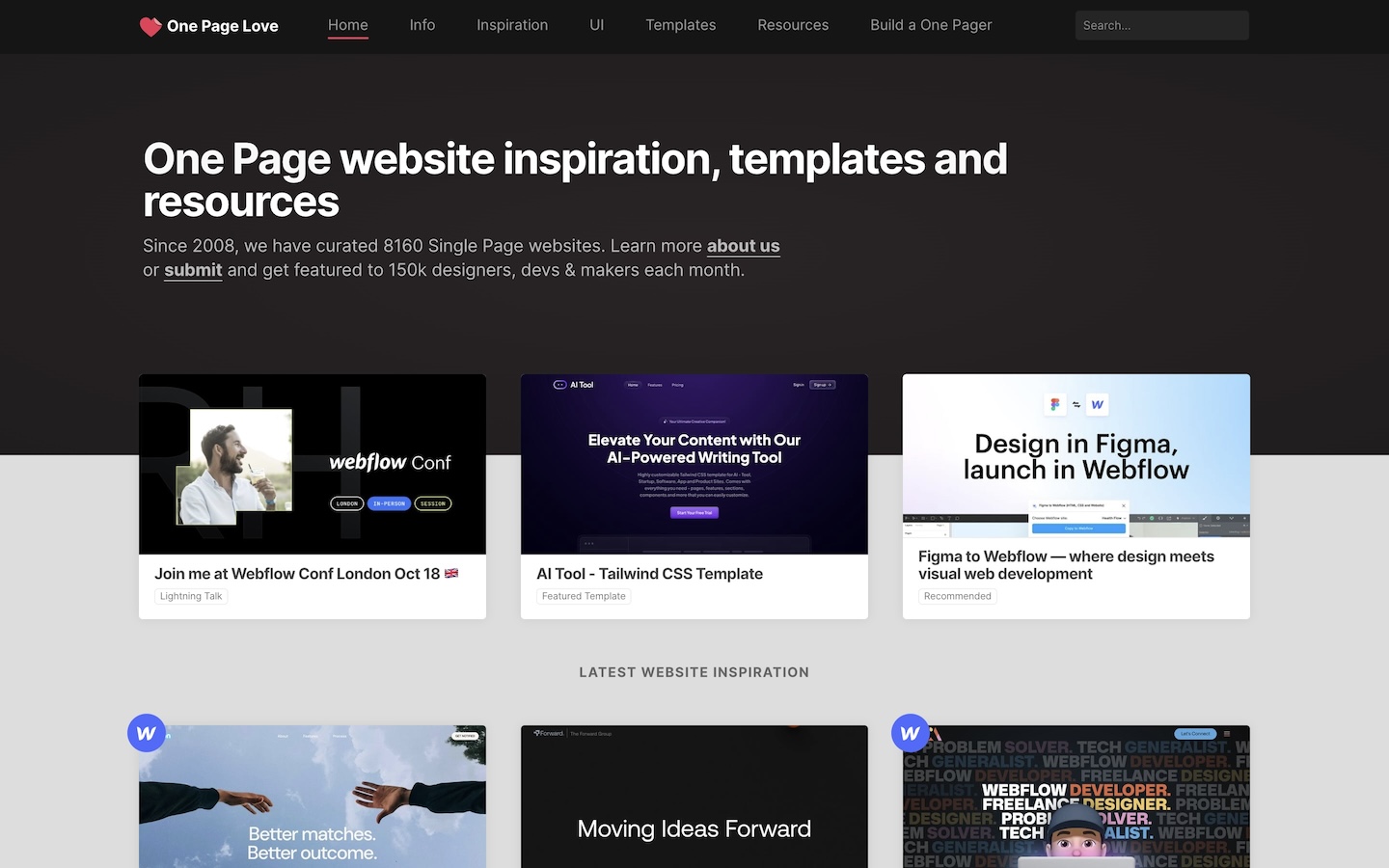Open AI Tool - Tailwind CSS Template title

pos(649,574)
